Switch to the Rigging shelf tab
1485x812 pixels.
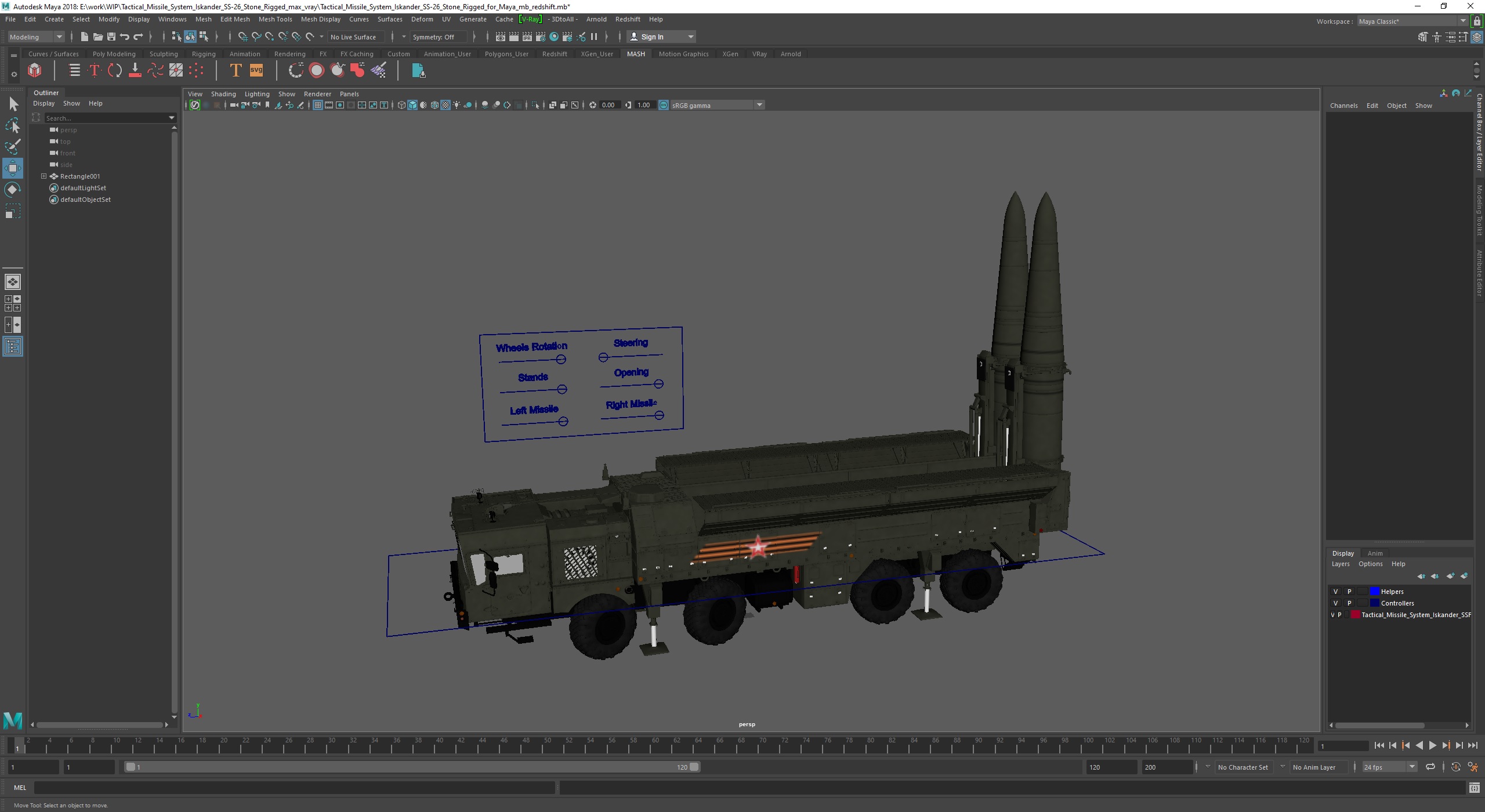(204, 54)
